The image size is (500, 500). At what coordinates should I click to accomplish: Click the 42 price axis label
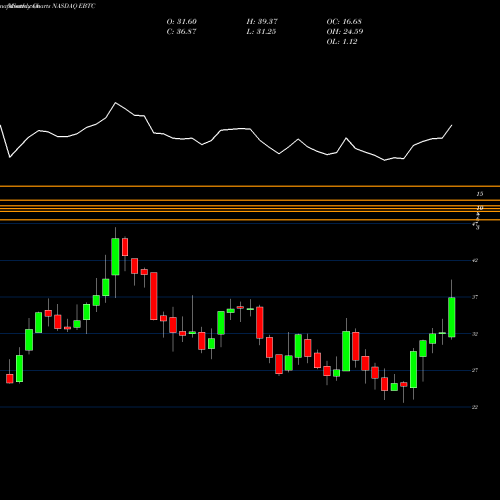click(x=475, y=260)
